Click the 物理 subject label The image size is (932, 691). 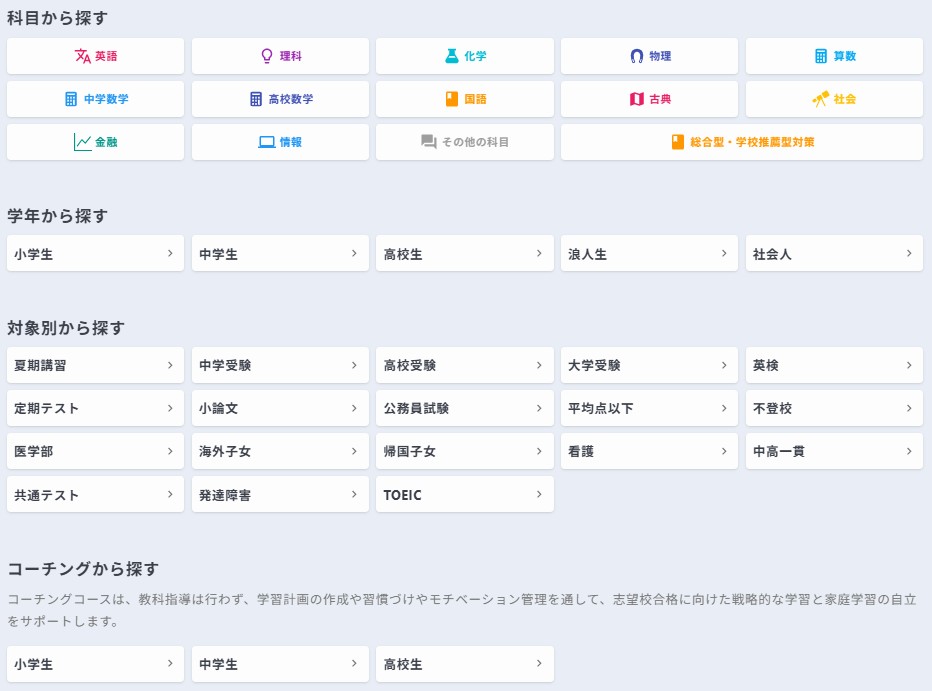click(660, 56)
